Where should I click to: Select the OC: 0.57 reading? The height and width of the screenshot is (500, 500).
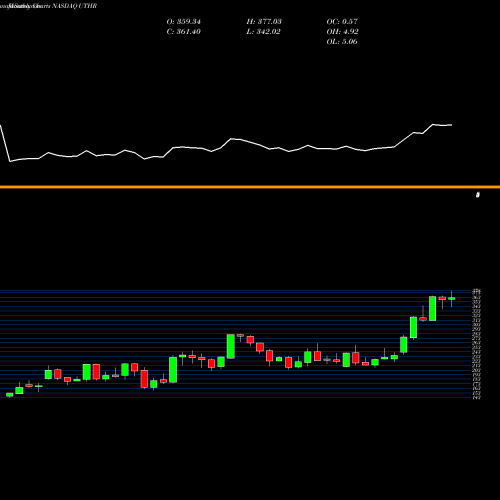coord(342,22)
